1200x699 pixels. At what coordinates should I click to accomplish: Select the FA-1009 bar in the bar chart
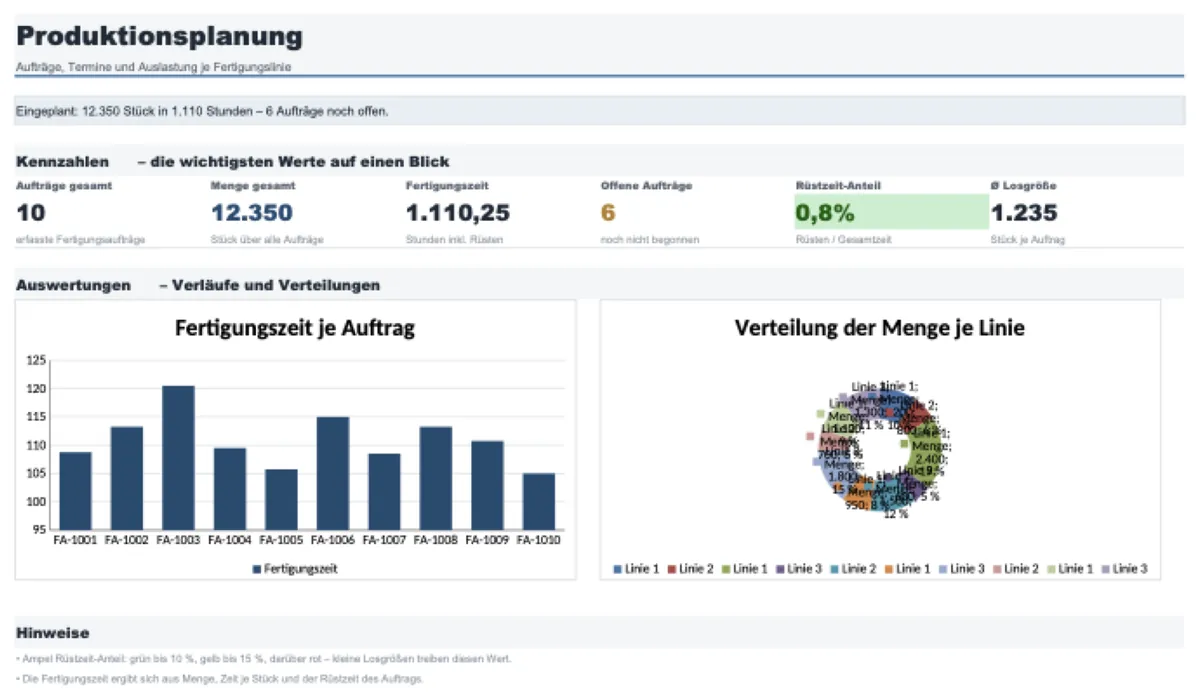point(487,485)
